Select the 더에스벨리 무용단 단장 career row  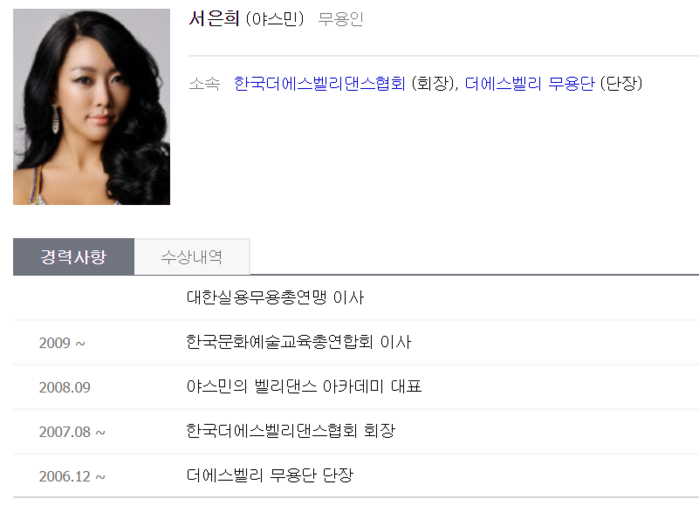point(356,475)
